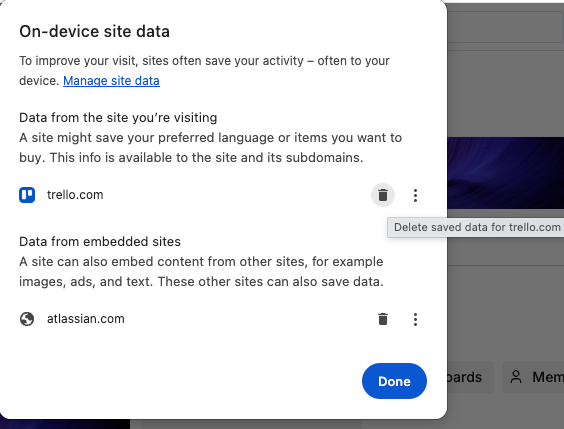Click the 'Data from embedded sites' heading
The width and height of the screenshot is (564, 429).
[100, 241]
